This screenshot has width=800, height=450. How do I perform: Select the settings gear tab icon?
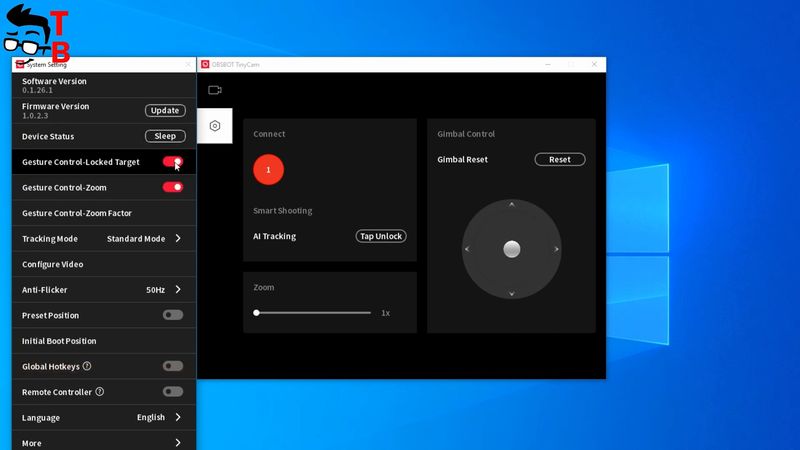[215, 126]
